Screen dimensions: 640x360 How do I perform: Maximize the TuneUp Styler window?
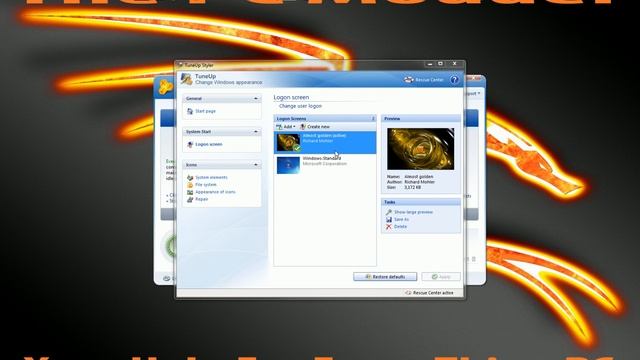tap(440, 64)
